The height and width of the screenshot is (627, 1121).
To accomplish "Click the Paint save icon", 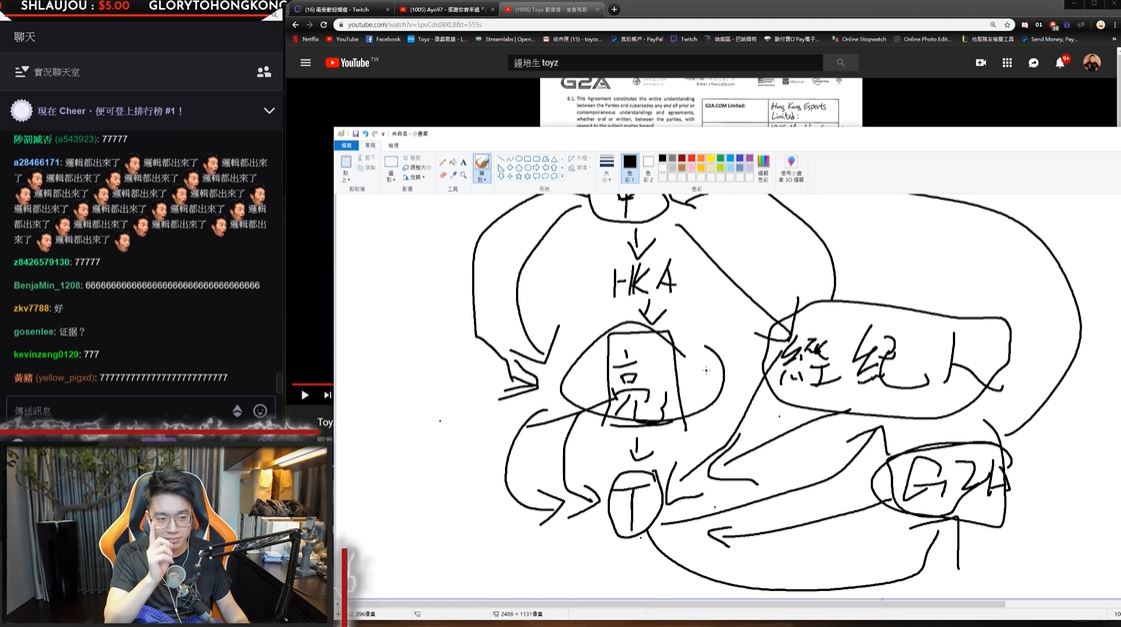I will coord(355,133).
